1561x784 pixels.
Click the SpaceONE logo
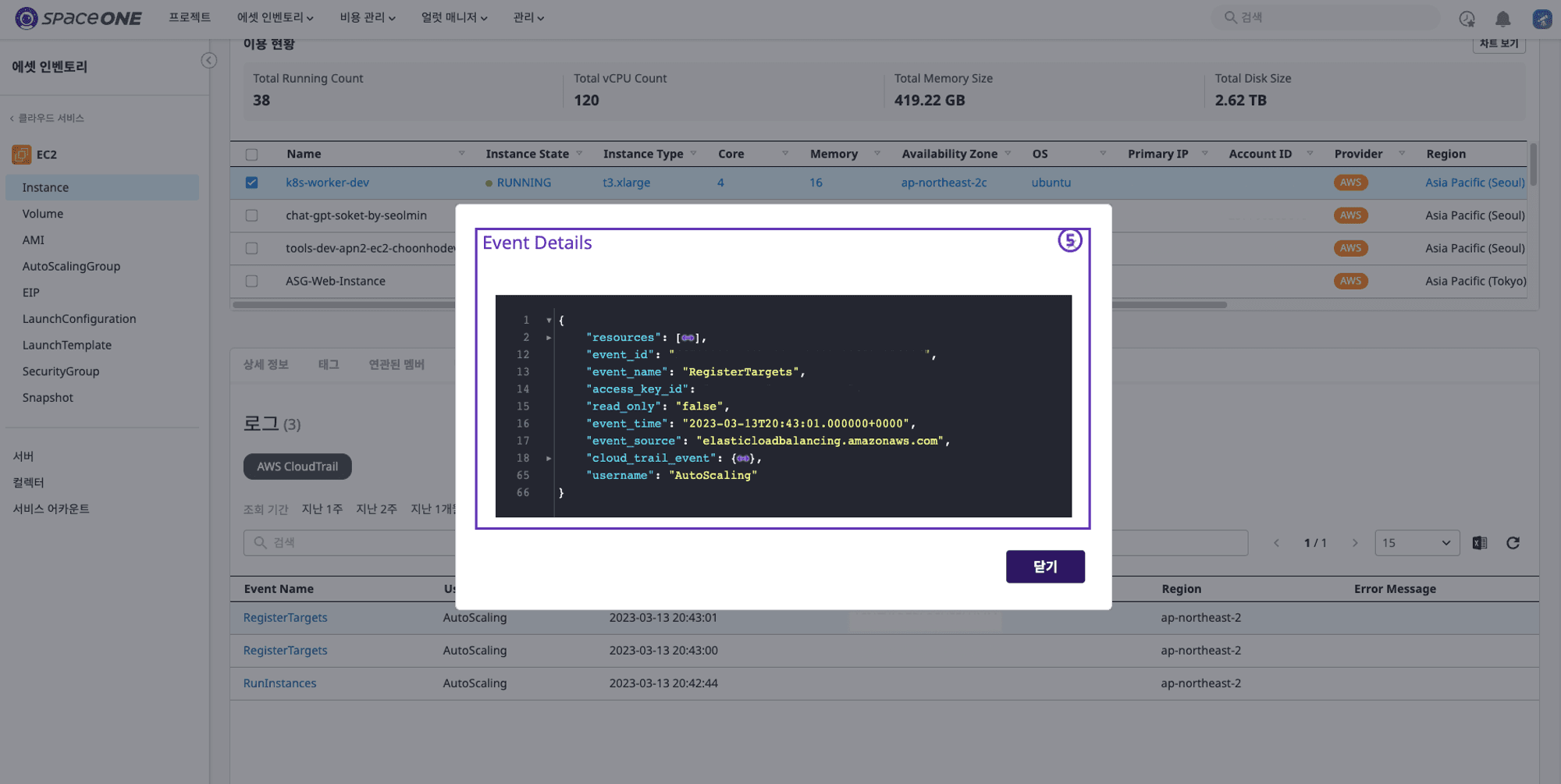(78, 17)
